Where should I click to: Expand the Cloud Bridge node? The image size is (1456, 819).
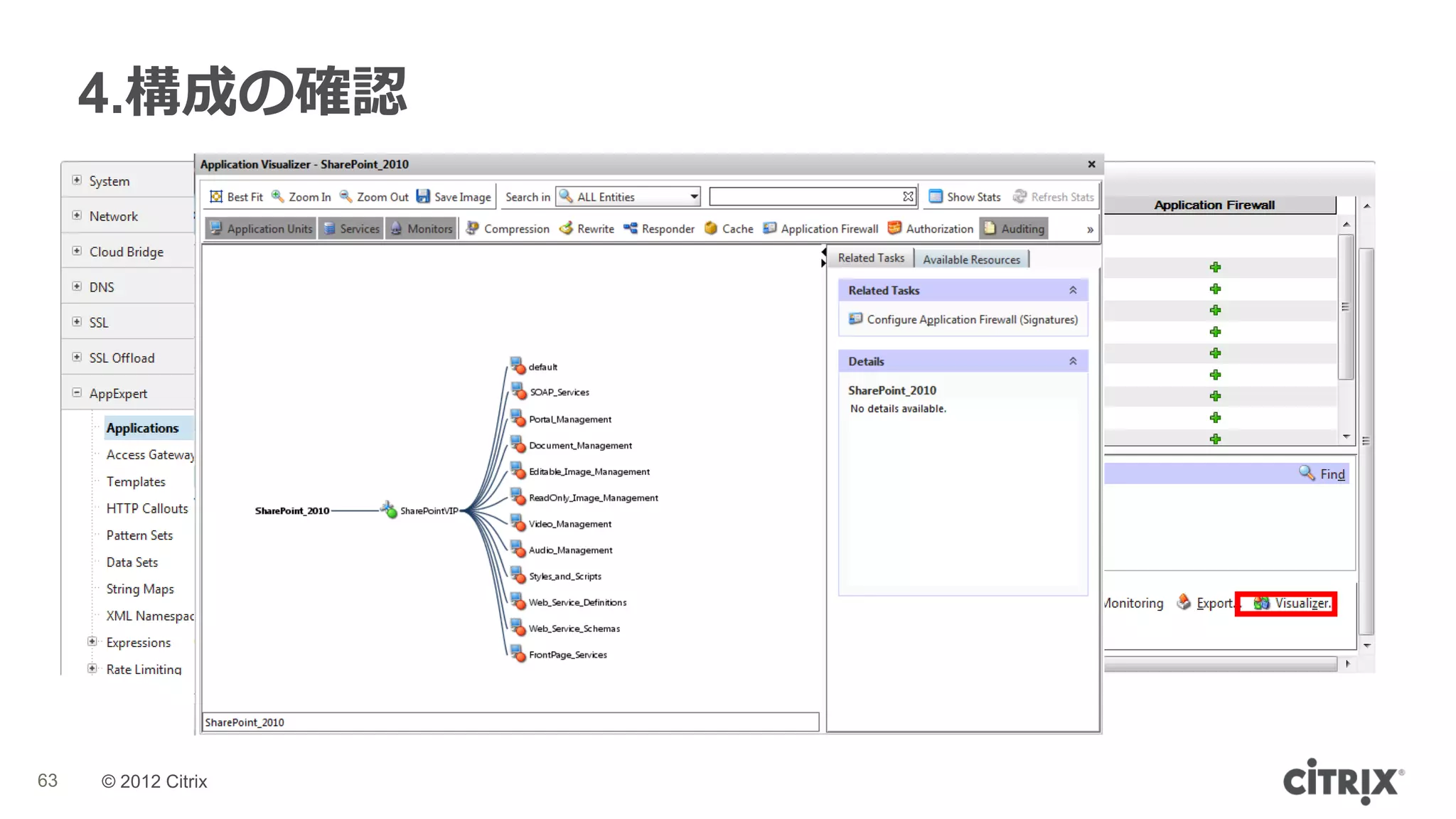coord(77,251)
